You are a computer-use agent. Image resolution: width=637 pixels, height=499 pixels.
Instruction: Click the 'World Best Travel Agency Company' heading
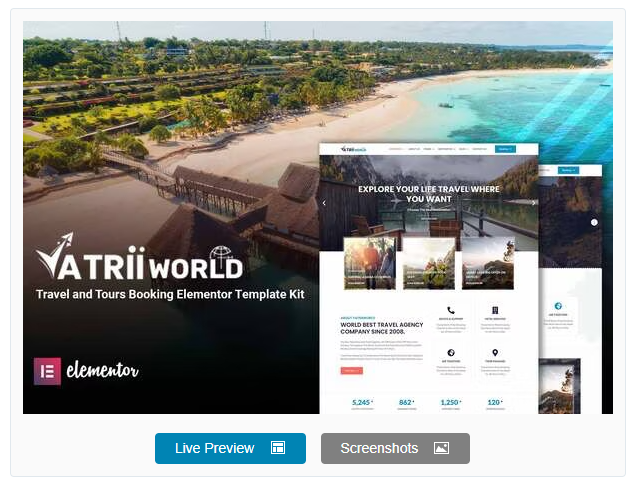coord(381,328)
